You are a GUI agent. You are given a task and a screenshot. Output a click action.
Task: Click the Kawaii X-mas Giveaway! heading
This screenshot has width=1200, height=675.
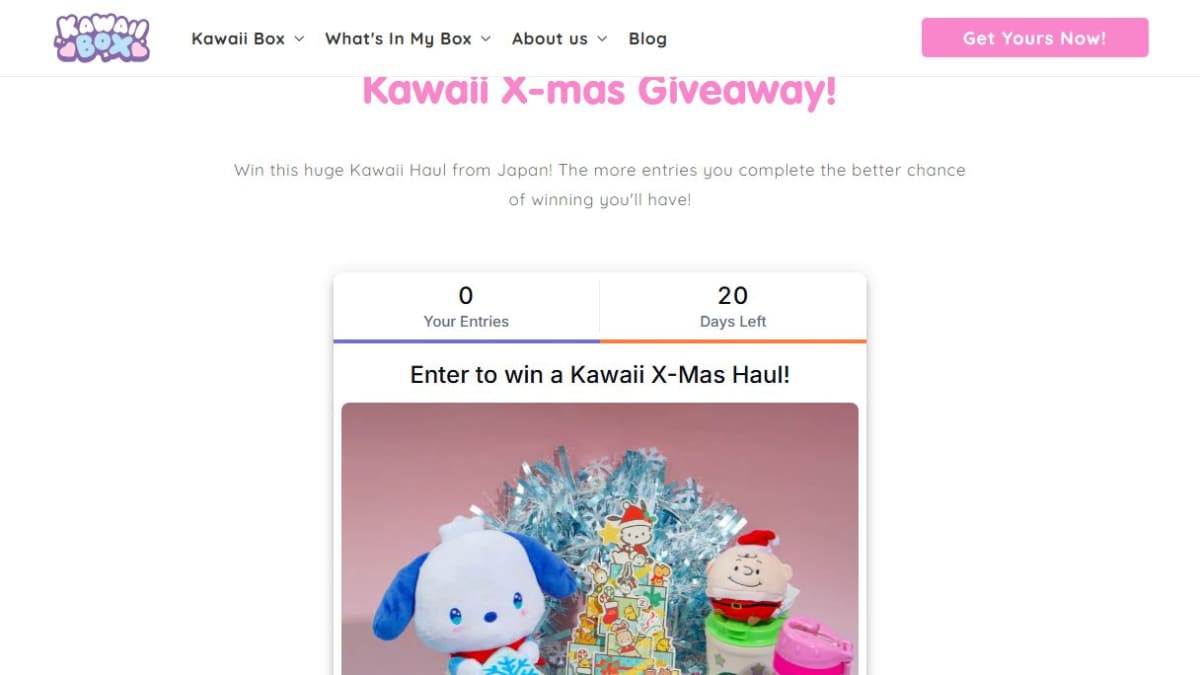tap(599, 90)
